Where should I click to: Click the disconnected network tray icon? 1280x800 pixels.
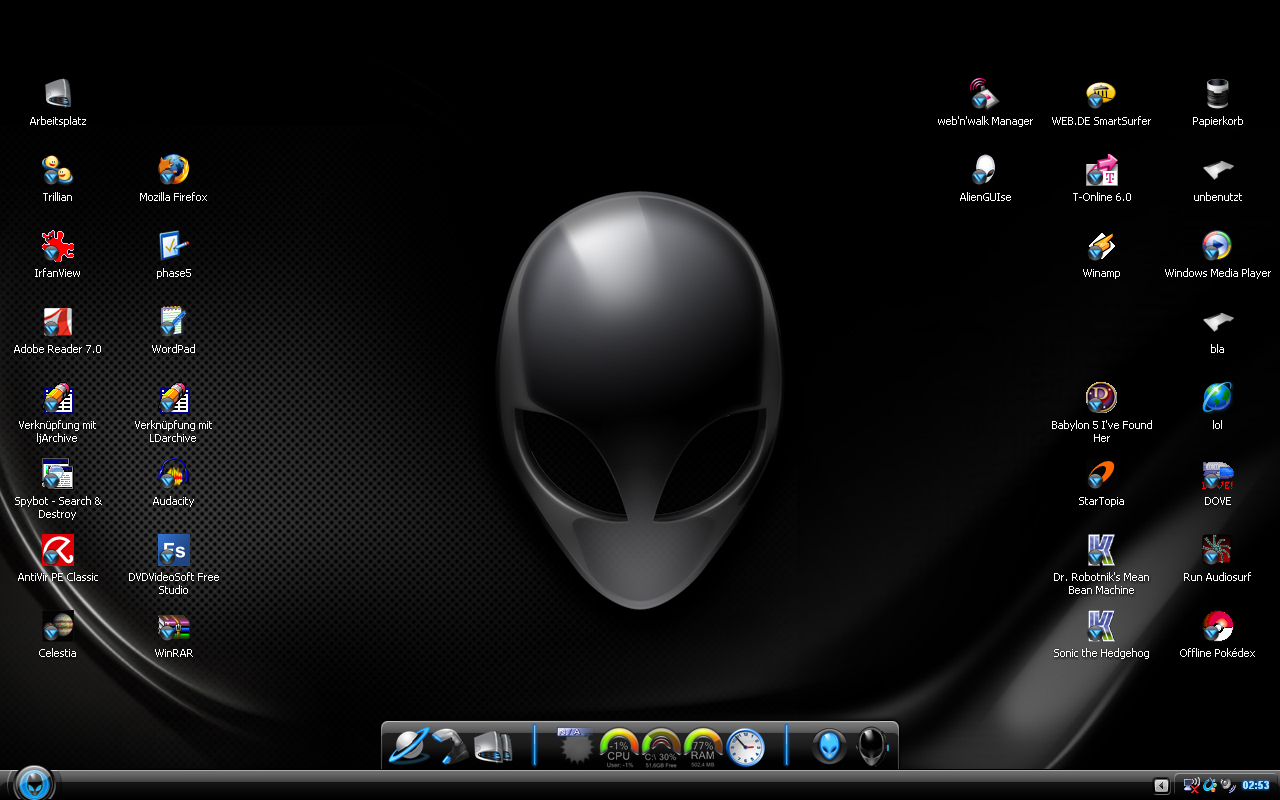(1191, 785)
